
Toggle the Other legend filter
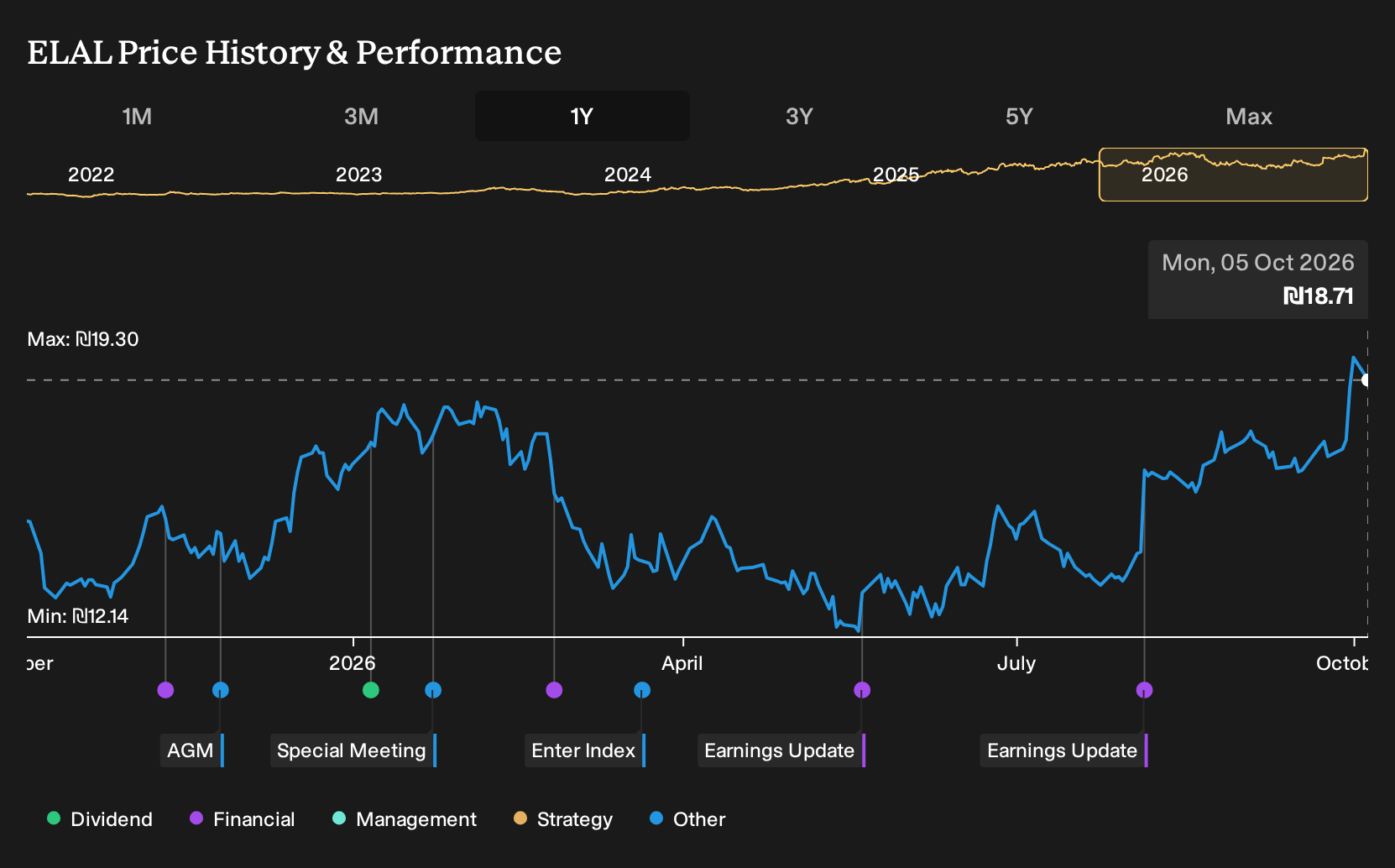[687, 819]
